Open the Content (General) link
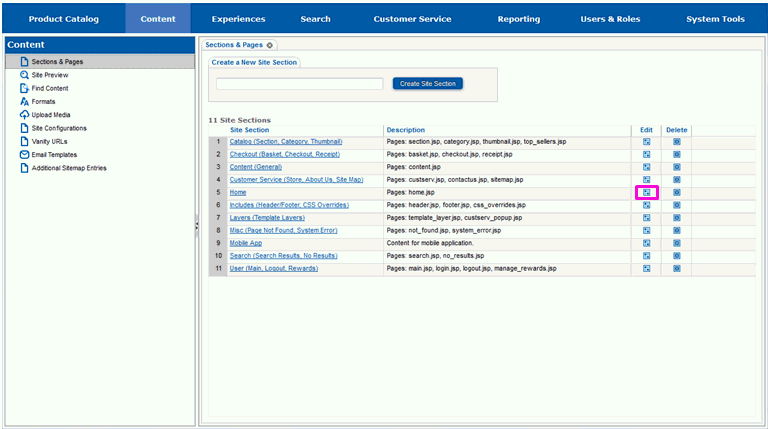 coord(256,167)
